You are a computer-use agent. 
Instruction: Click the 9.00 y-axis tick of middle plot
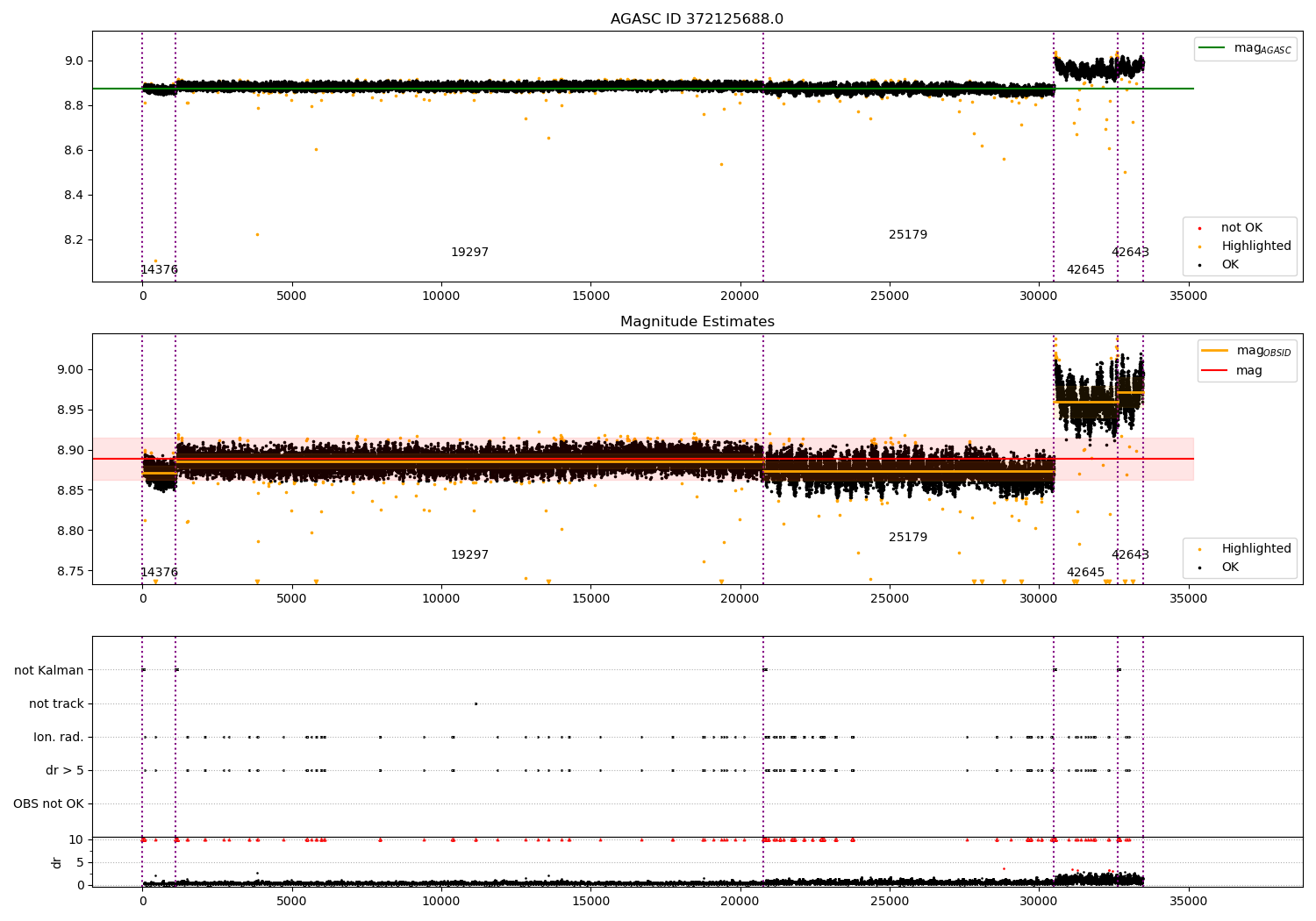(70, 369)
